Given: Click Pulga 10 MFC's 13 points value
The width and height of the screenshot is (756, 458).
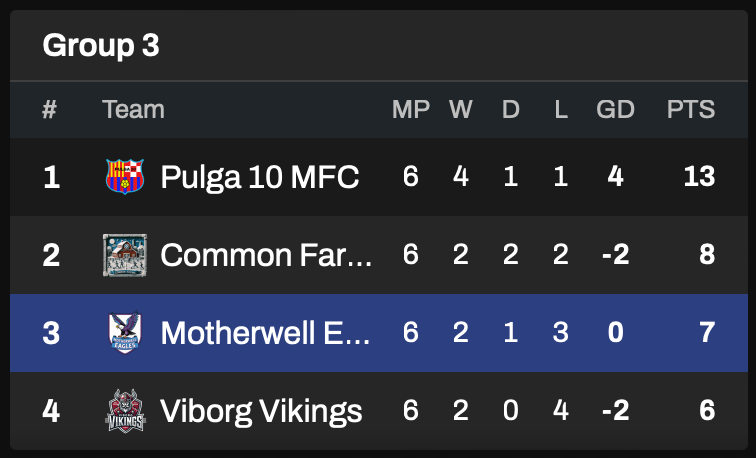Looking at the screenshot, I should click(x=699, y=177).
